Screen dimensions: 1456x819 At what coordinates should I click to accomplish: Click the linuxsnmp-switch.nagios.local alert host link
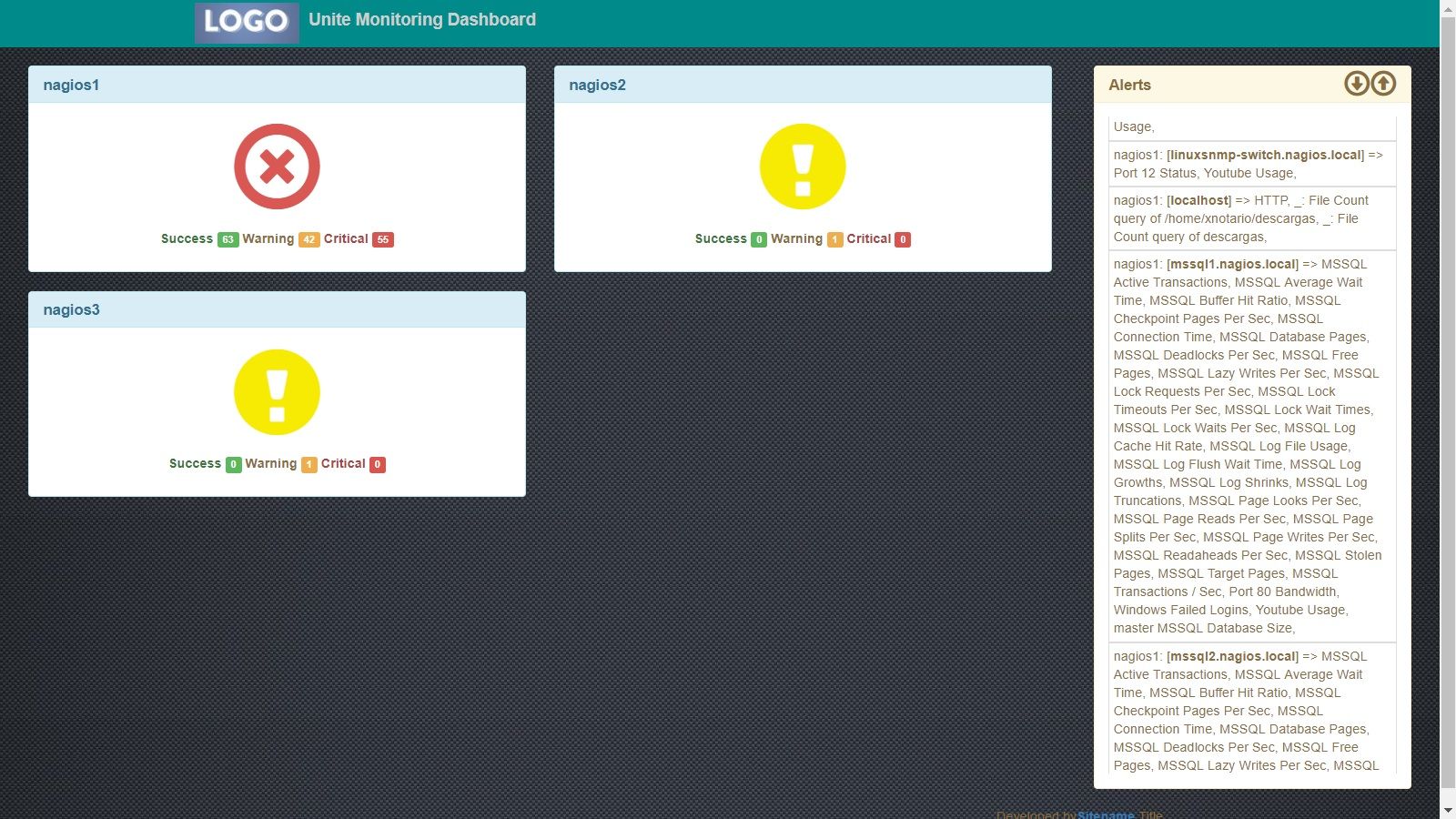pyautogui.click(x=1263, y=155)
